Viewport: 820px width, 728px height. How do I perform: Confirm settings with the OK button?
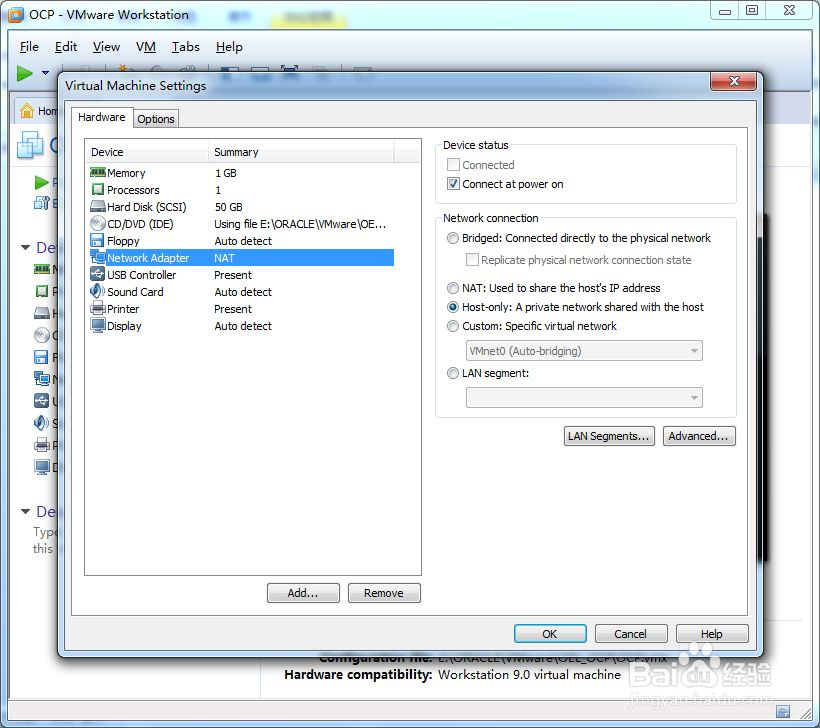click(x=550, y=634)
